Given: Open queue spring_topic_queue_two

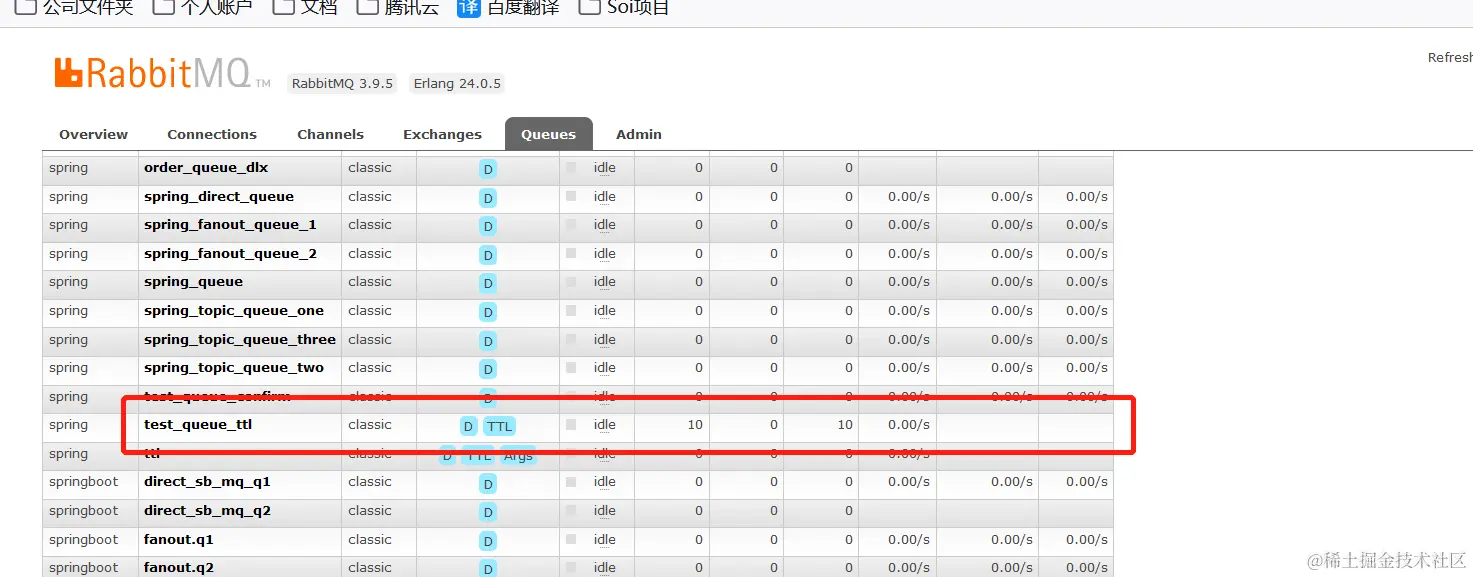Looking at the screenshot, I should 234,367.
